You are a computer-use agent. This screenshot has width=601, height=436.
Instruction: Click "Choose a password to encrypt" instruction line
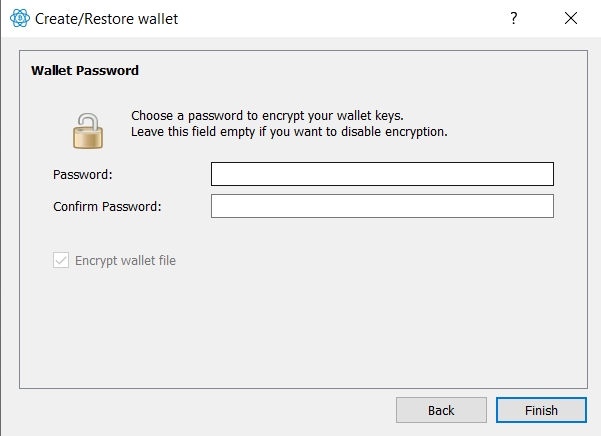tap(267, 115)
